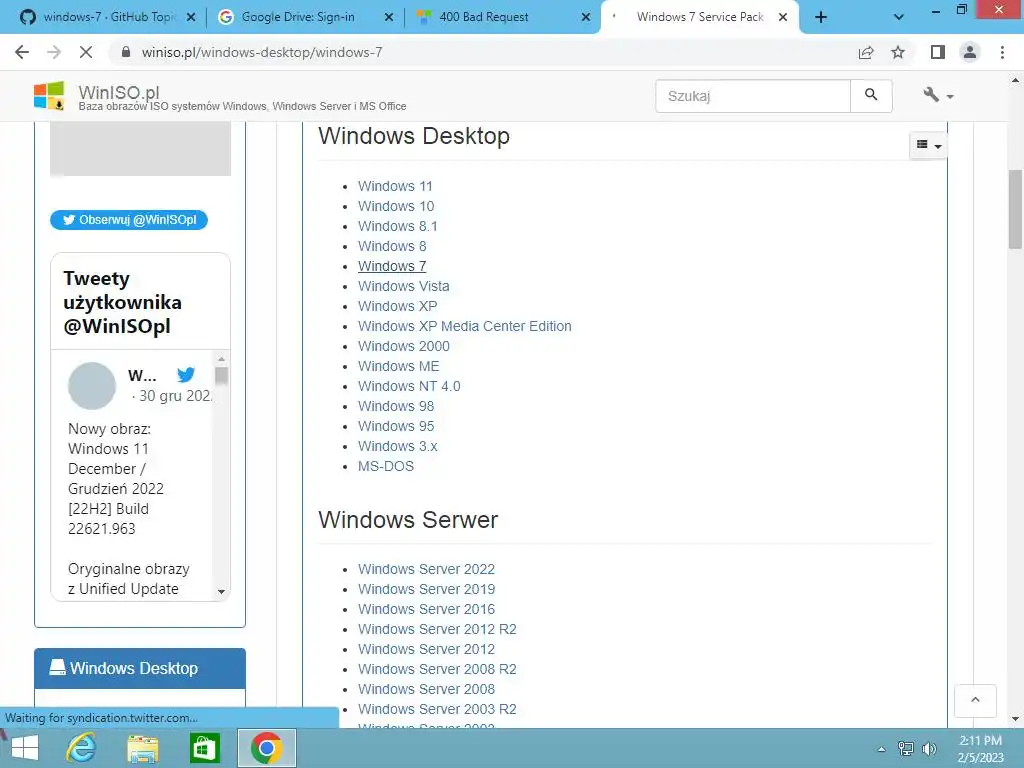The width and height of the screenshot is (1024, 768).
Task: Click the taskbar clock showing 2:11 PM
Action: pos(980,749)
